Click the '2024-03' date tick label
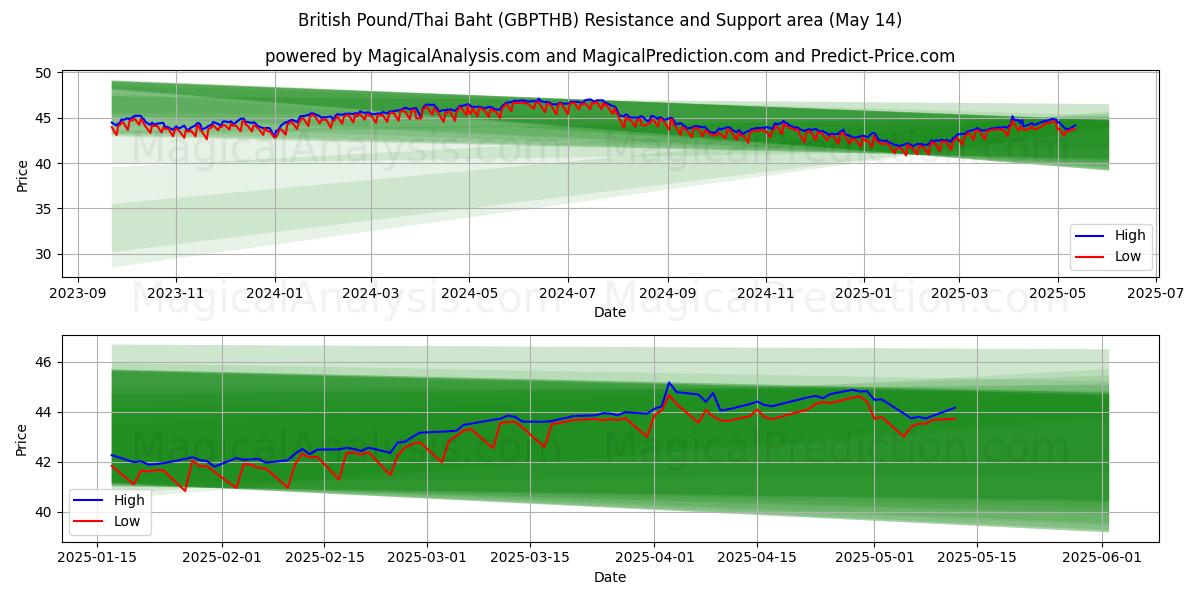 [x=371, y=294]
